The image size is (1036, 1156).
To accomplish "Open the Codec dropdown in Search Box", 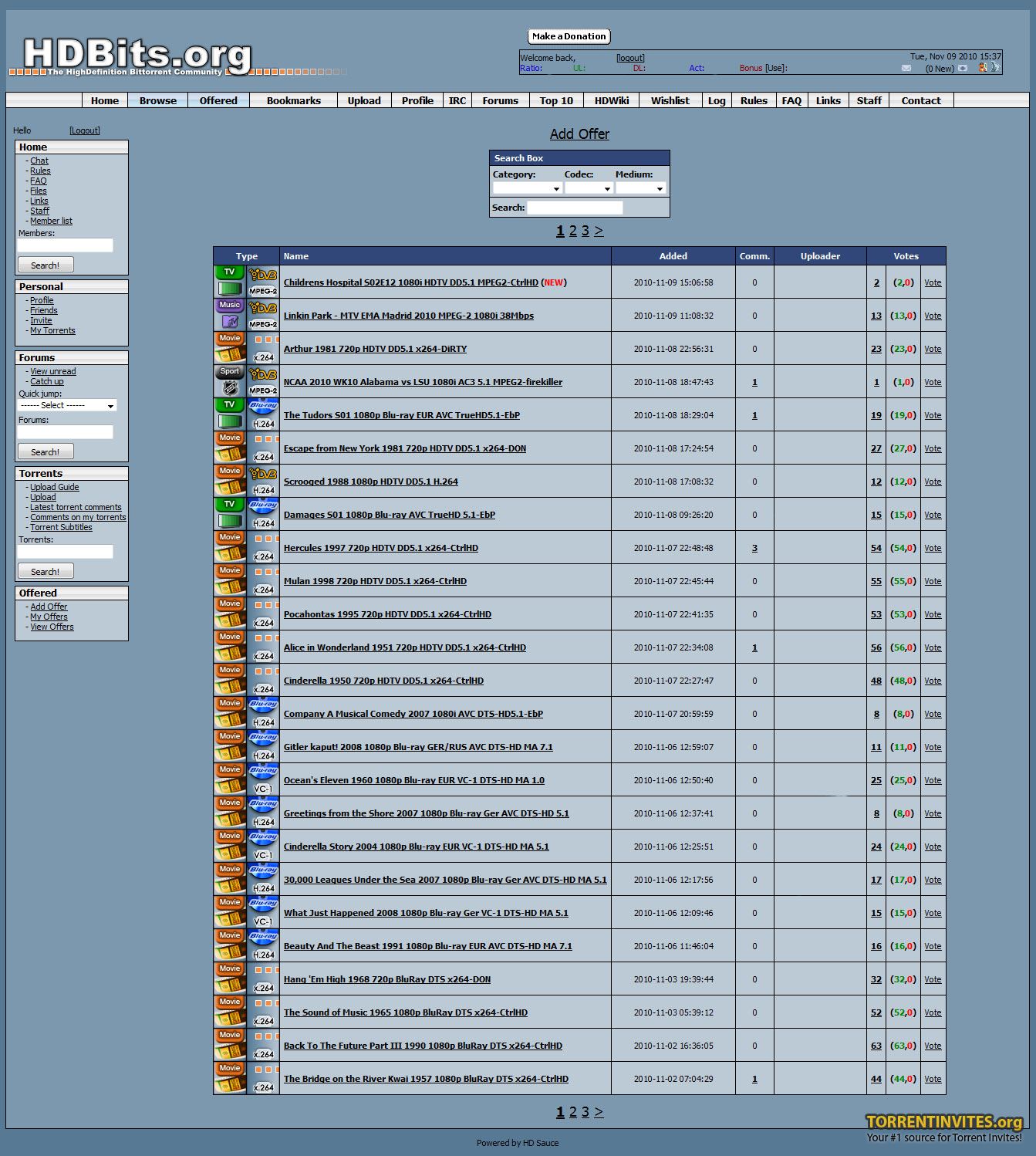I will click(x=589, y=188).
